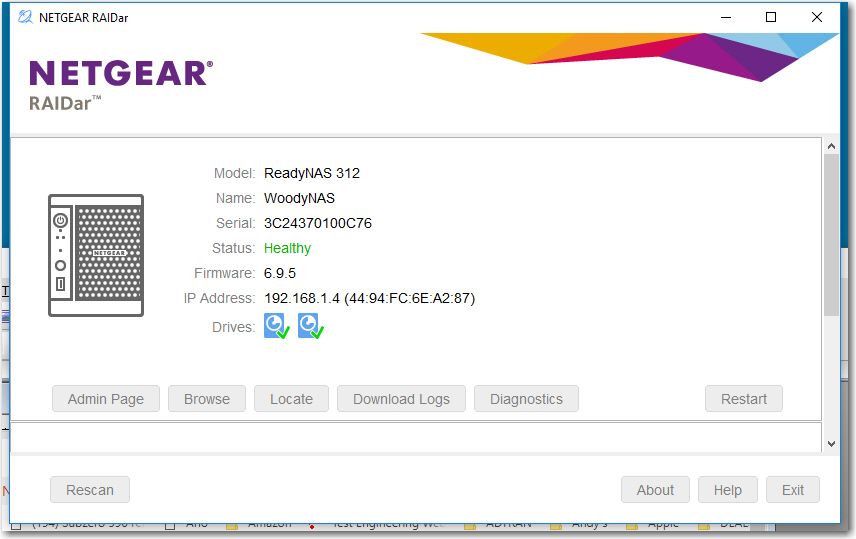Click the vertical scrollbar thumb
Screen dimensions: 856x539
[x=831, y=235]
